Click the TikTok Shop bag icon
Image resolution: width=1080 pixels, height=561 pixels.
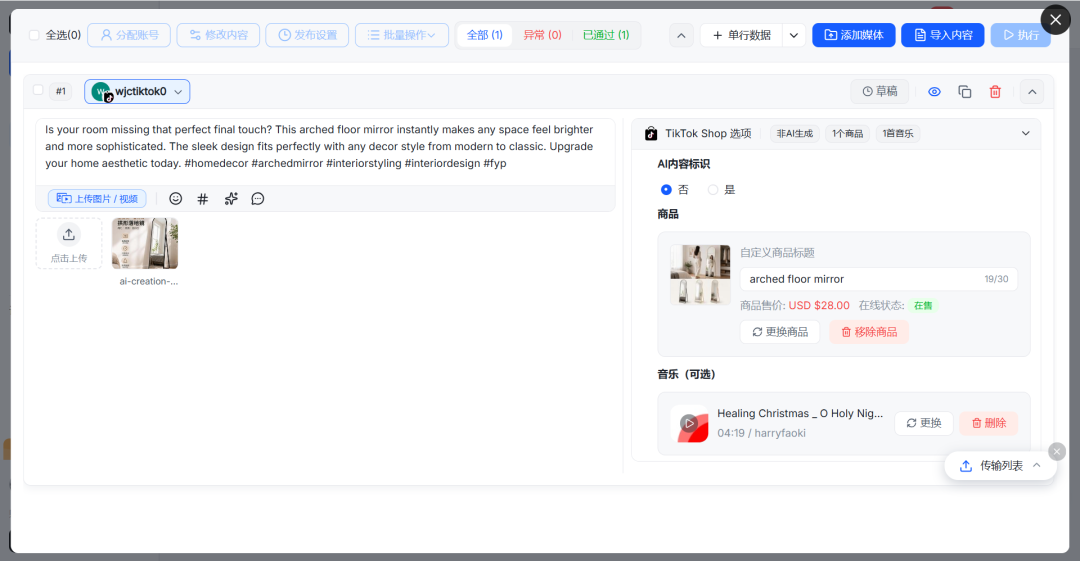pos(651,134)
